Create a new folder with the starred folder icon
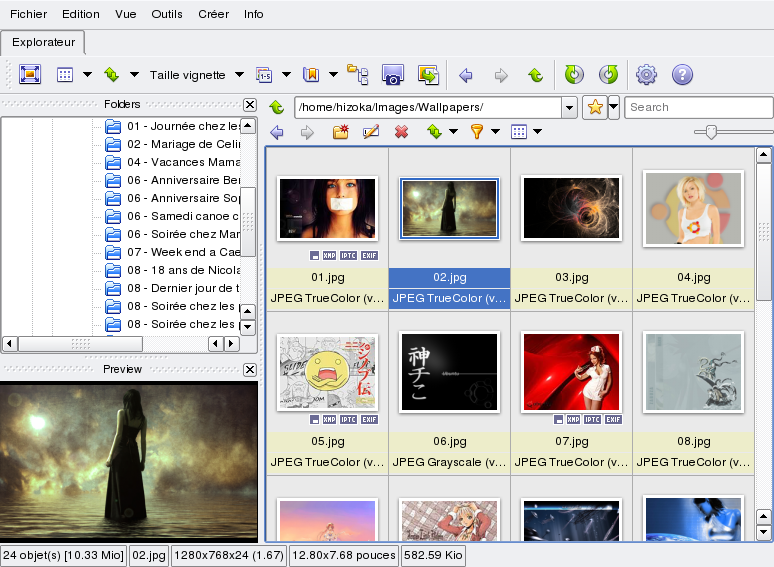 (x=341, y=132)
